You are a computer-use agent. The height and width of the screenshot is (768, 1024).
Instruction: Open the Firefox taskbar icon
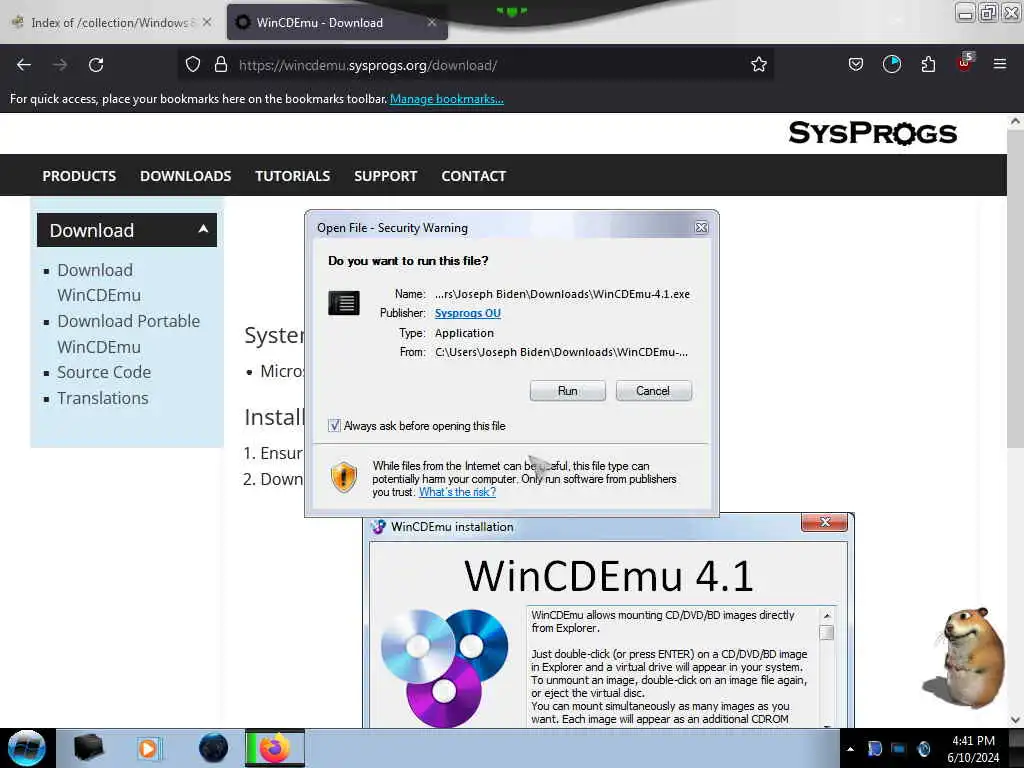pyautogui.click(x=275, y=748)
